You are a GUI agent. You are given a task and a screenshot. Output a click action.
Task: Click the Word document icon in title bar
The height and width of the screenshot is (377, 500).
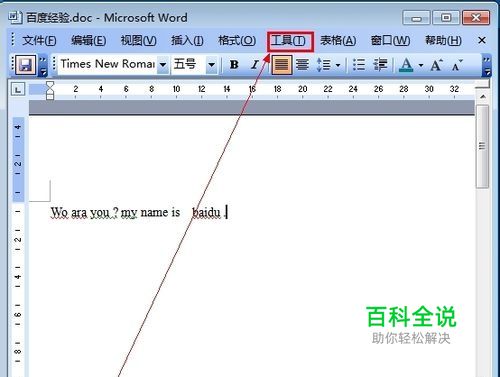coord(15,17)
